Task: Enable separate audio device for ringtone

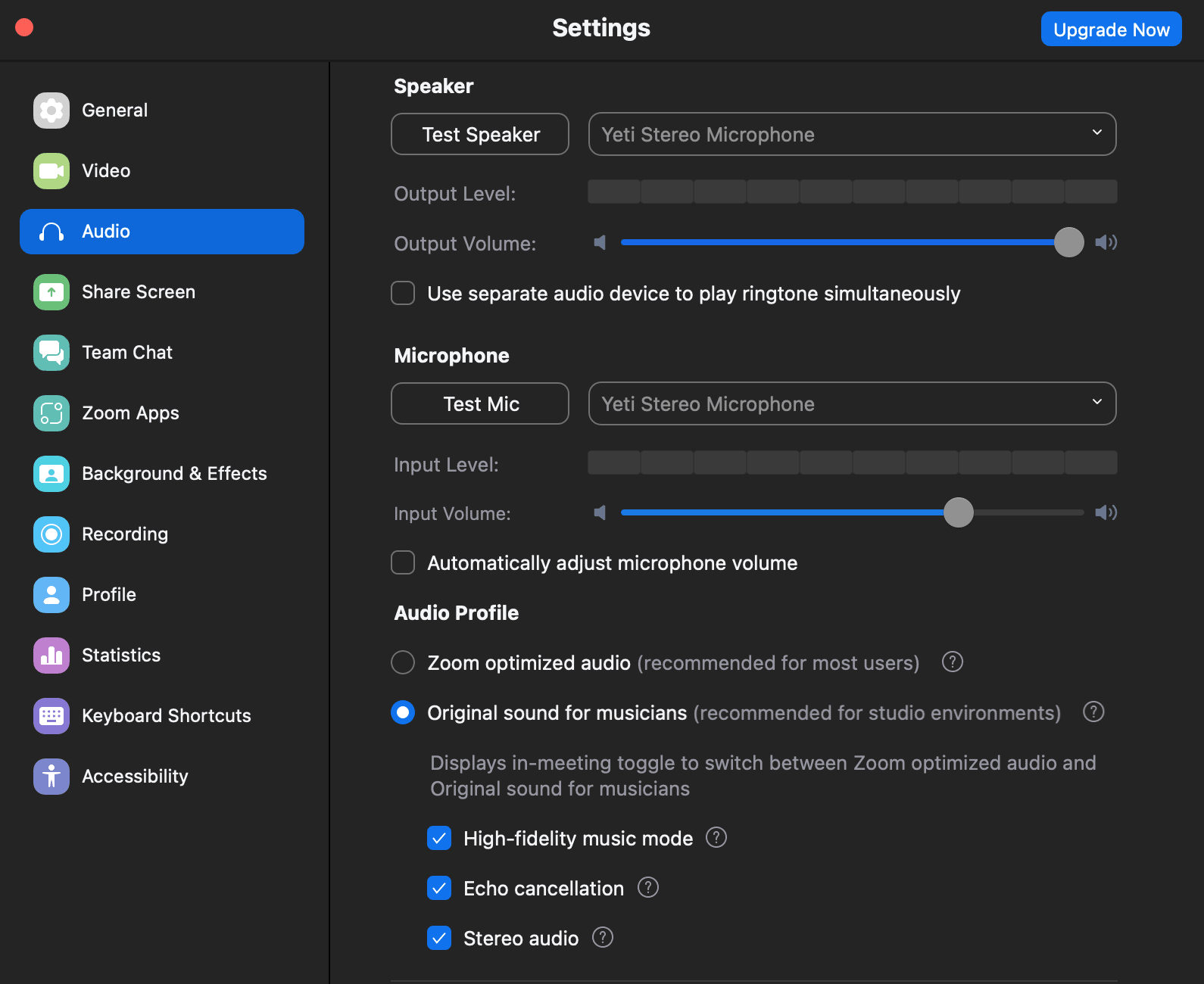Action: 403,293
